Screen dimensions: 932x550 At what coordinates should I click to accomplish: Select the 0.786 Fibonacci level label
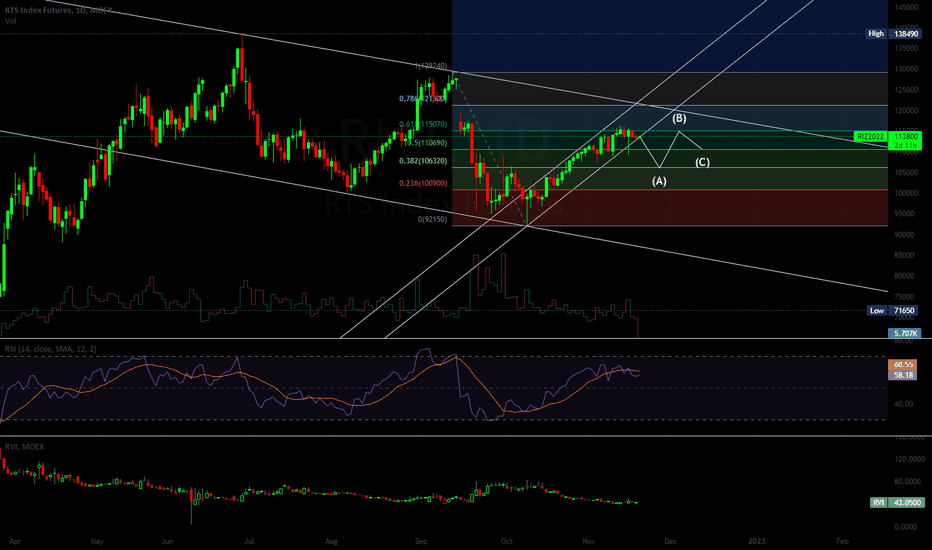coord(423,99)
